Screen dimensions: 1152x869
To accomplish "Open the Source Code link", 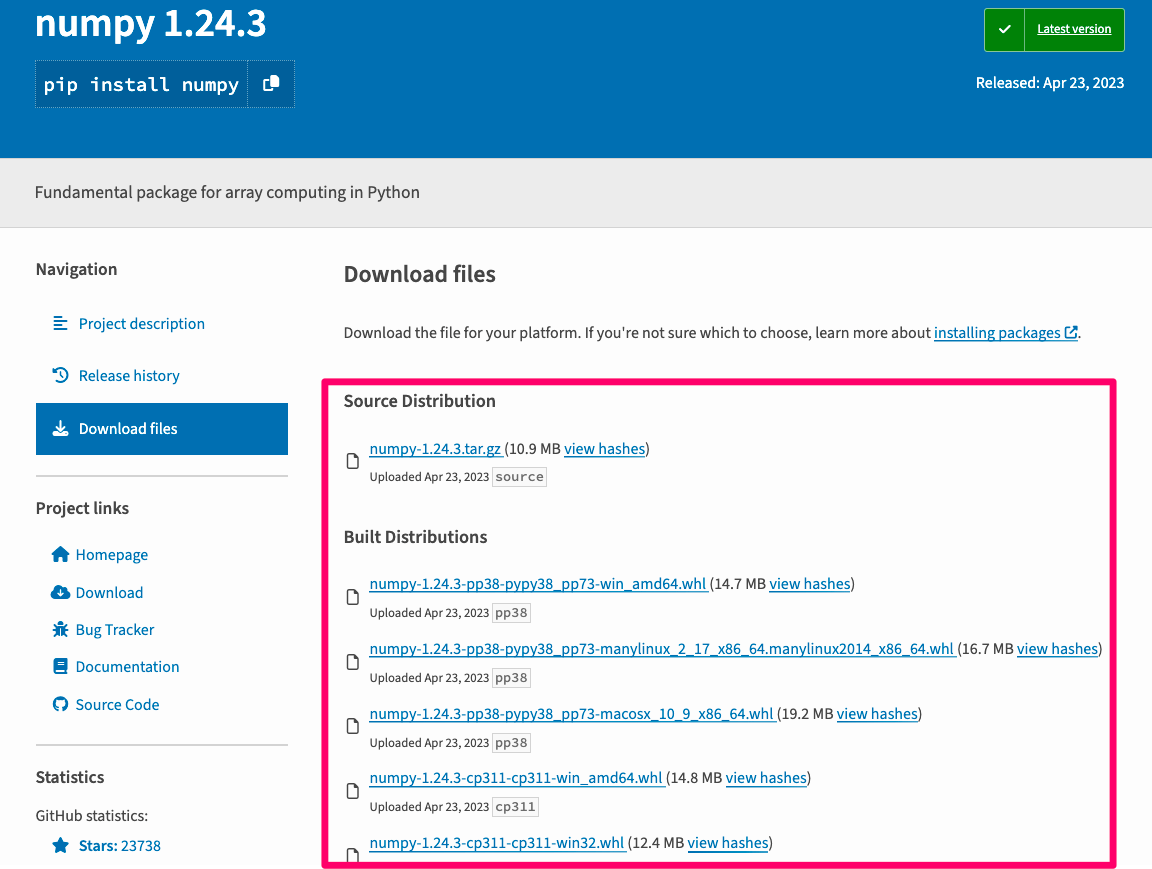I will click(x=118, y=705).
